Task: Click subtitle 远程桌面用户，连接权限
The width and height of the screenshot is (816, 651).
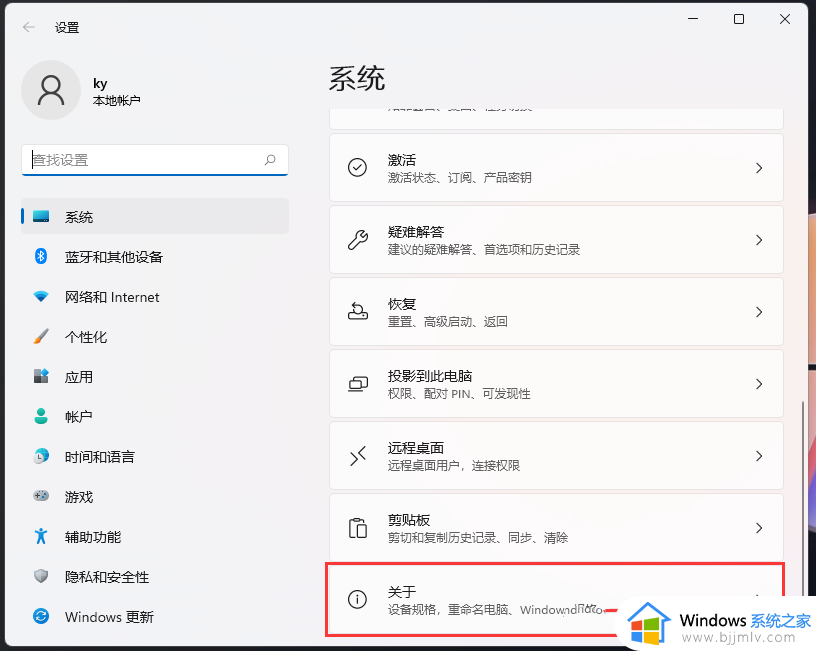Action: point(454,466)
